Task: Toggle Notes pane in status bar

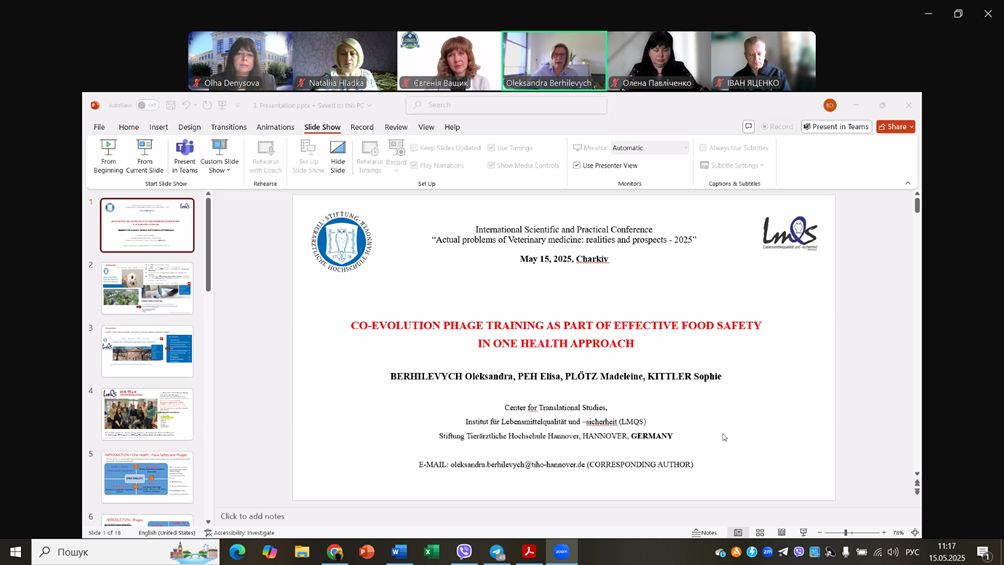Action: tap(704, 532)
